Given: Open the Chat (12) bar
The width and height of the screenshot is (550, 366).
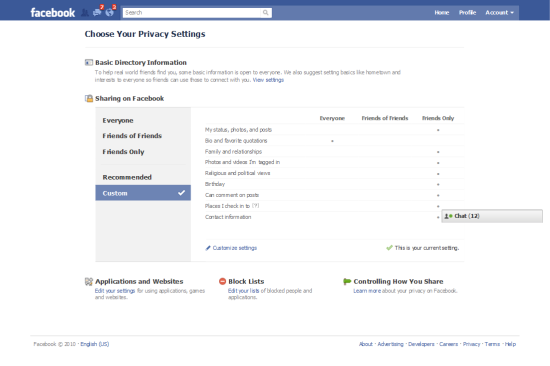Looking at the screenshot, I should (492, 216).
